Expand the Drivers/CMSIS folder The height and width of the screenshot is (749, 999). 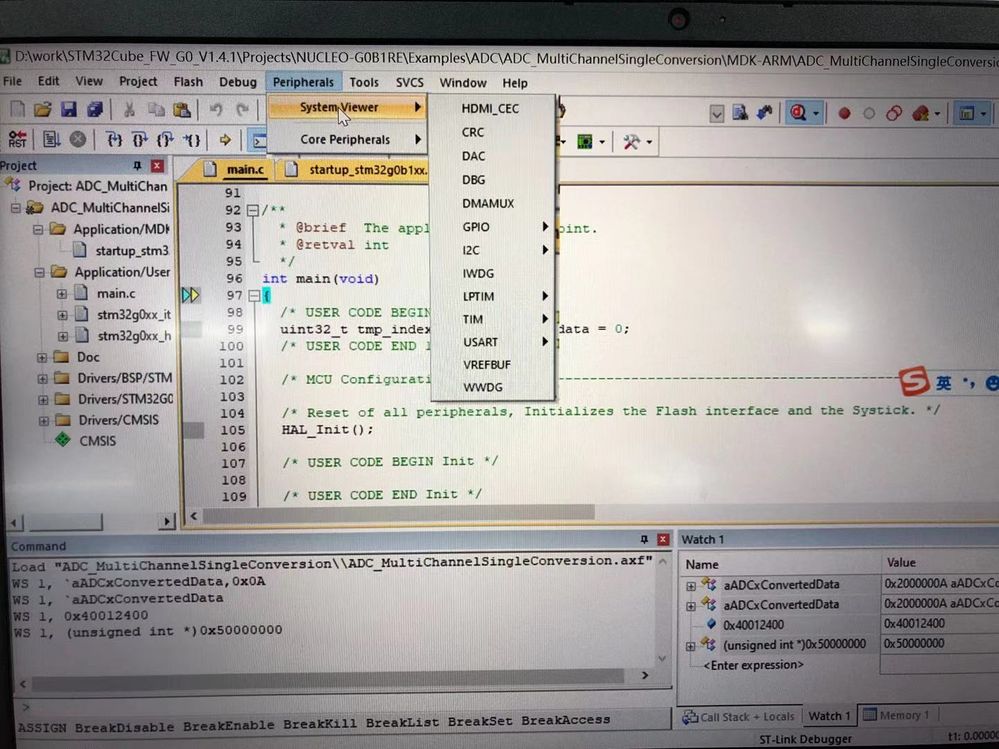(43, 420)
